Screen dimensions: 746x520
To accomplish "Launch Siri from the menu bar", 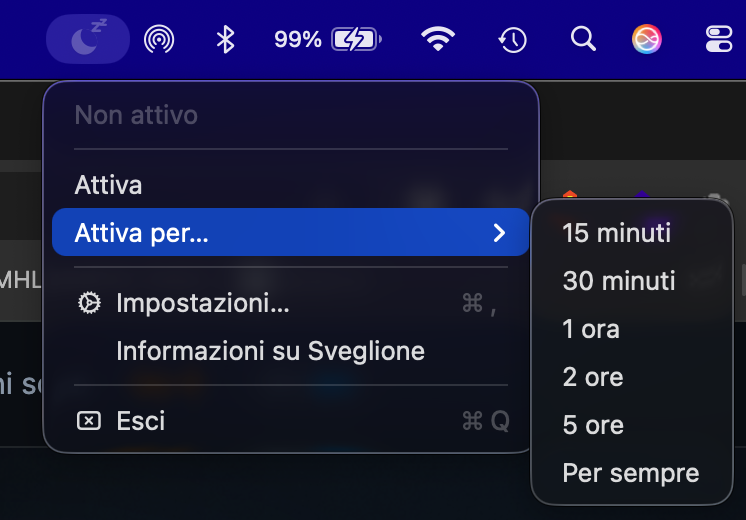I will (x=647, y=39).
